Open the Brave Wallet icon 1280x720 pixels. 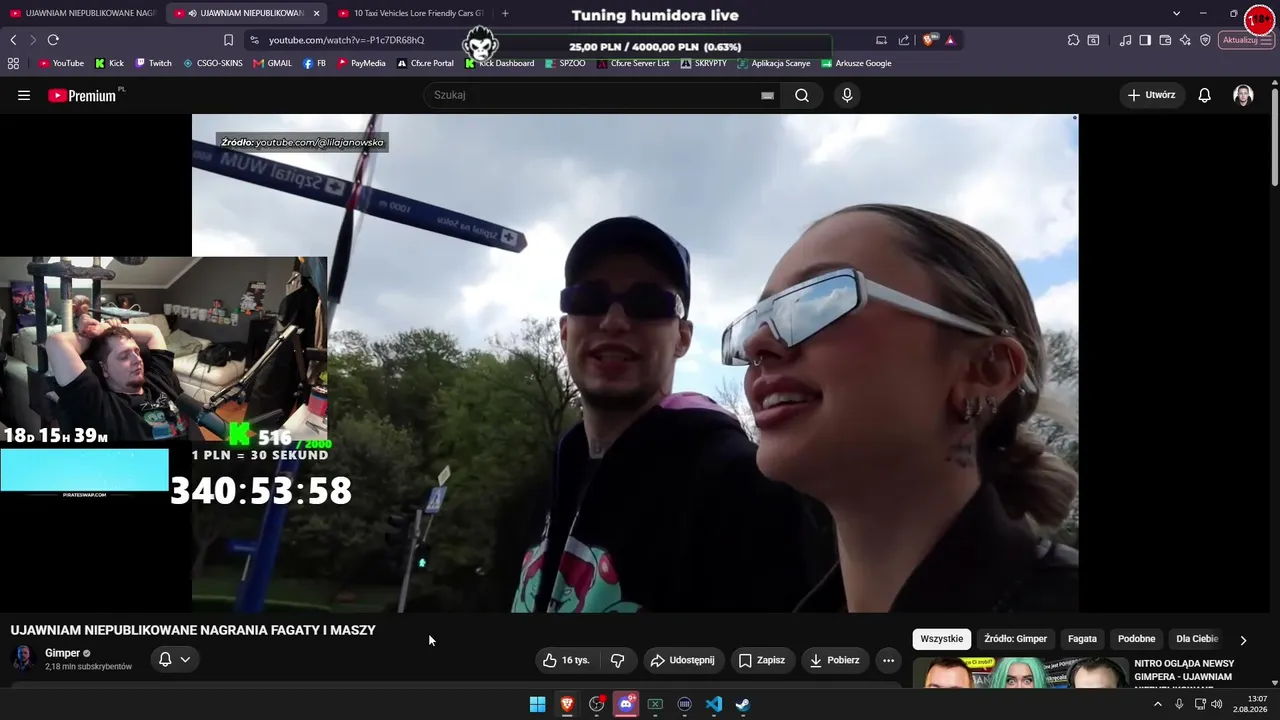(x=1165, y=40)
